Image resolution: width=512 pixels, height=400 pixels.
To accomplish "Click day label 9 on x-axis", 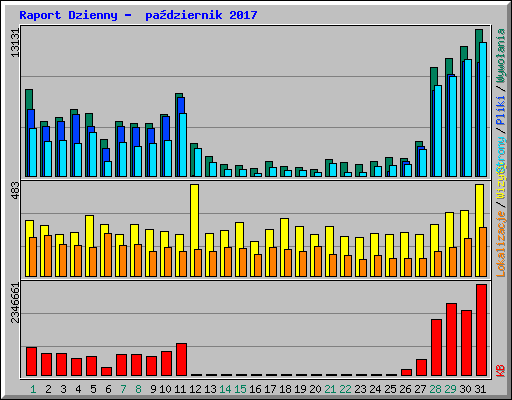I will tap(153, 389).
